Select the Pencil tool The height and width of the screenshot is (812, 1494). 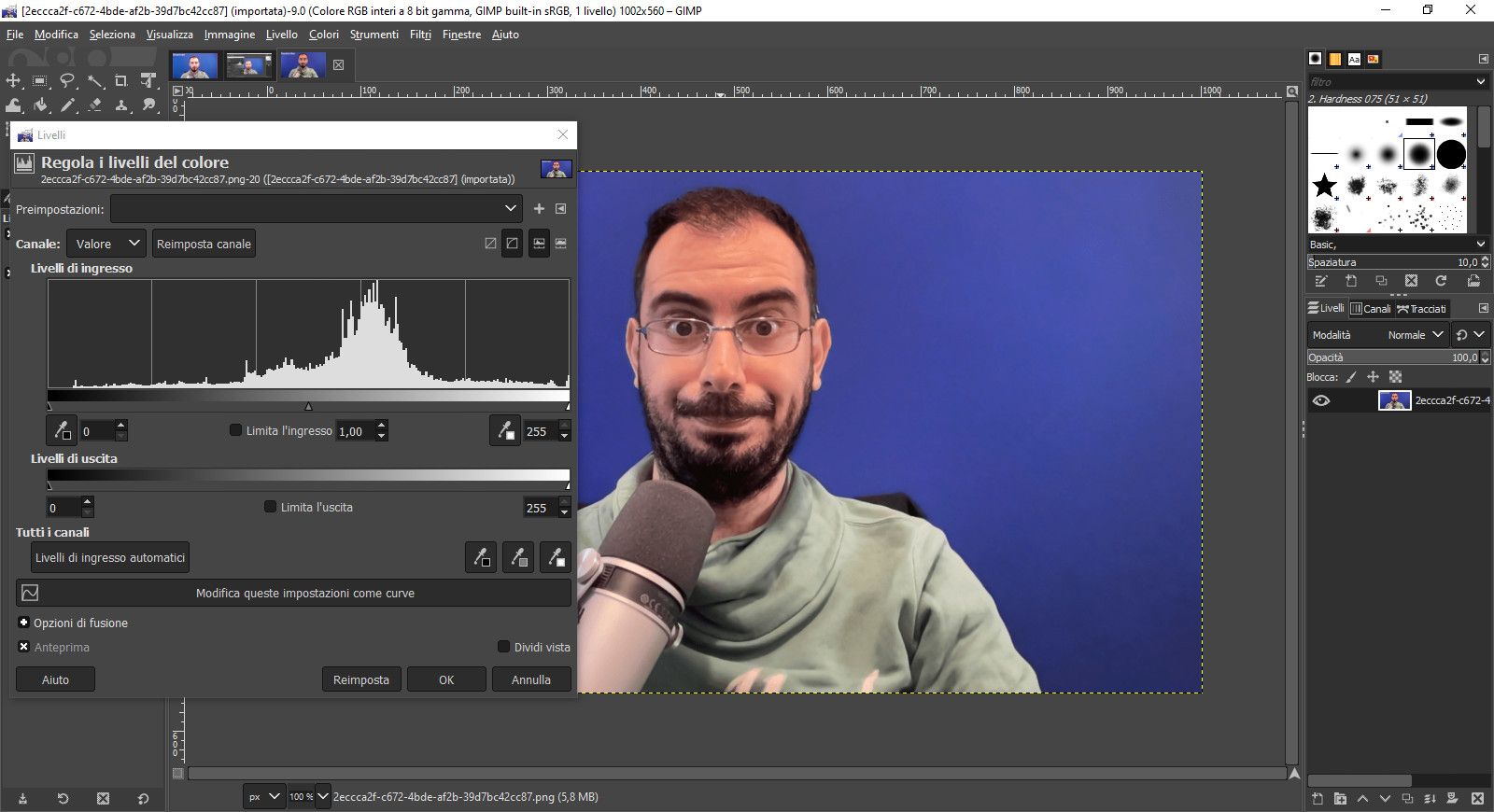67,105
